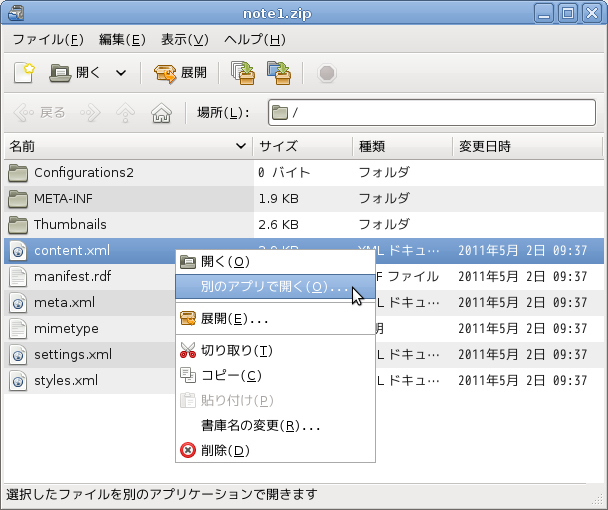Choose 開く(O) in the context menu
The height and width of the screenshot is (510, 608).
[275, 262]
